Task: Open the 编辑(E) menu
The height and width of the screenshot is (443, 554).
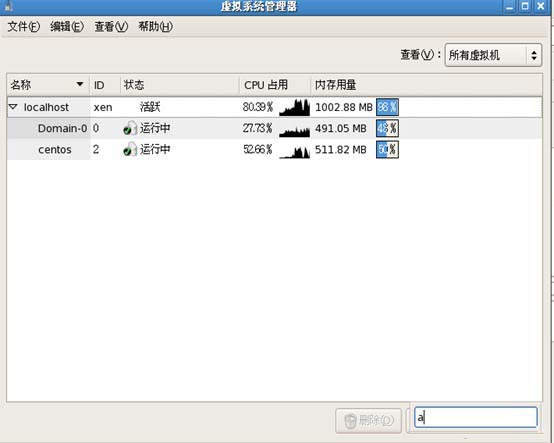Action: click(67, 26)
